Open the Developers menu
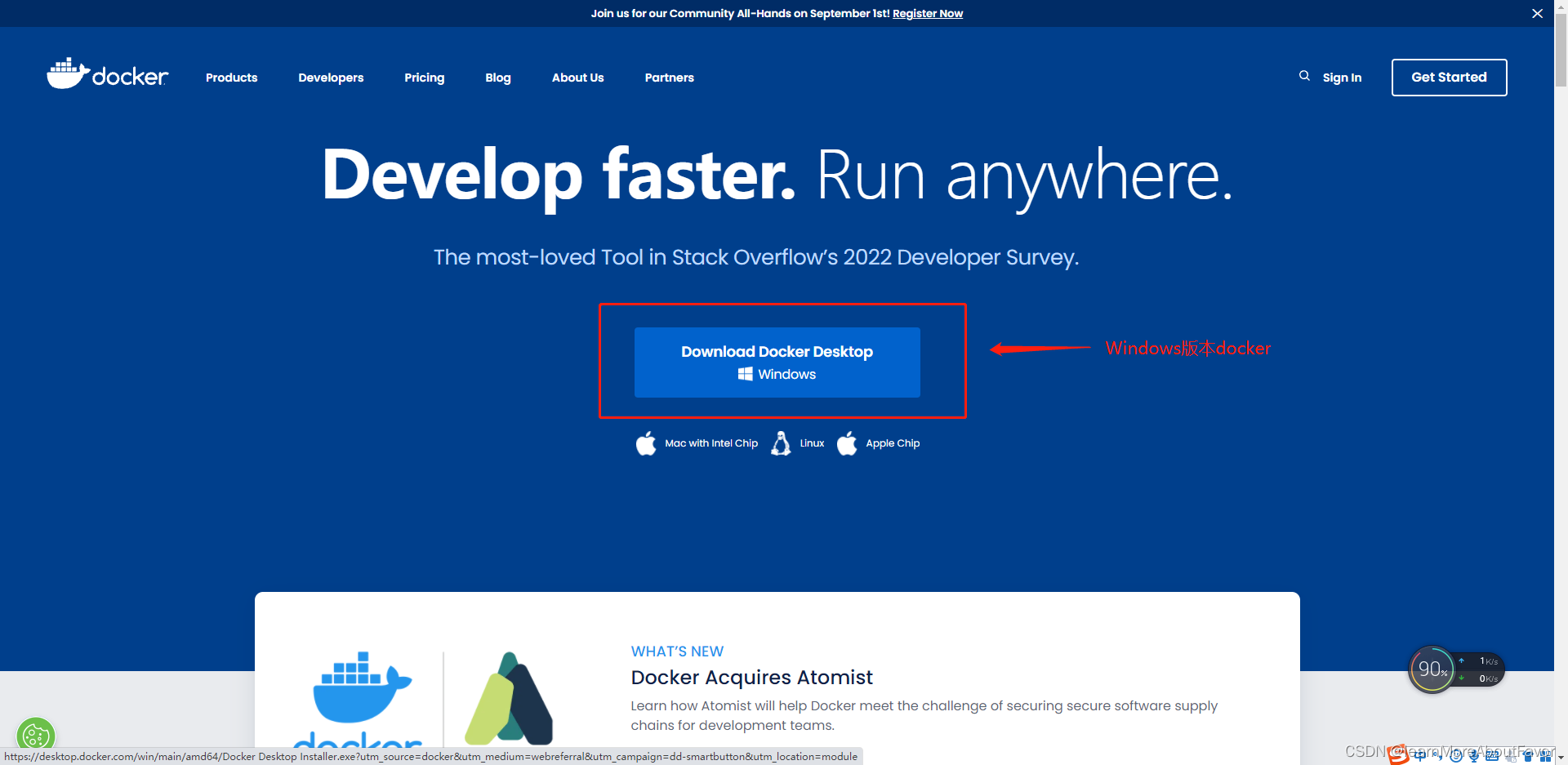This screenshot has height=765, width=1568. click(x=331, y=78)
